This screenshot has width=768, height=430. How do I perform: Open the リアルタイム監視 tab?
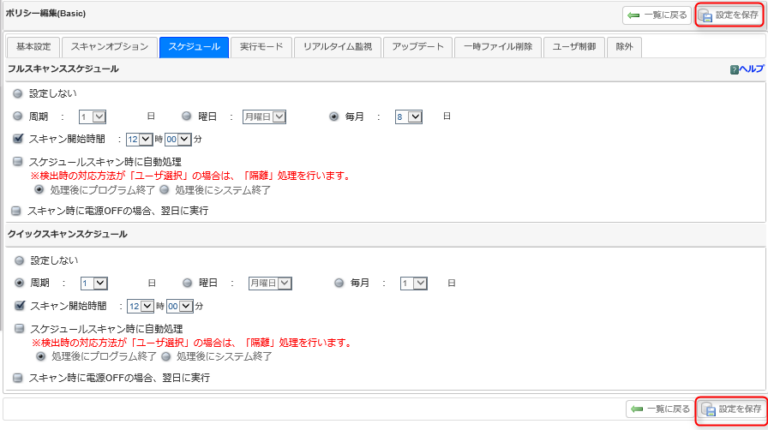(x=337, y=47)
